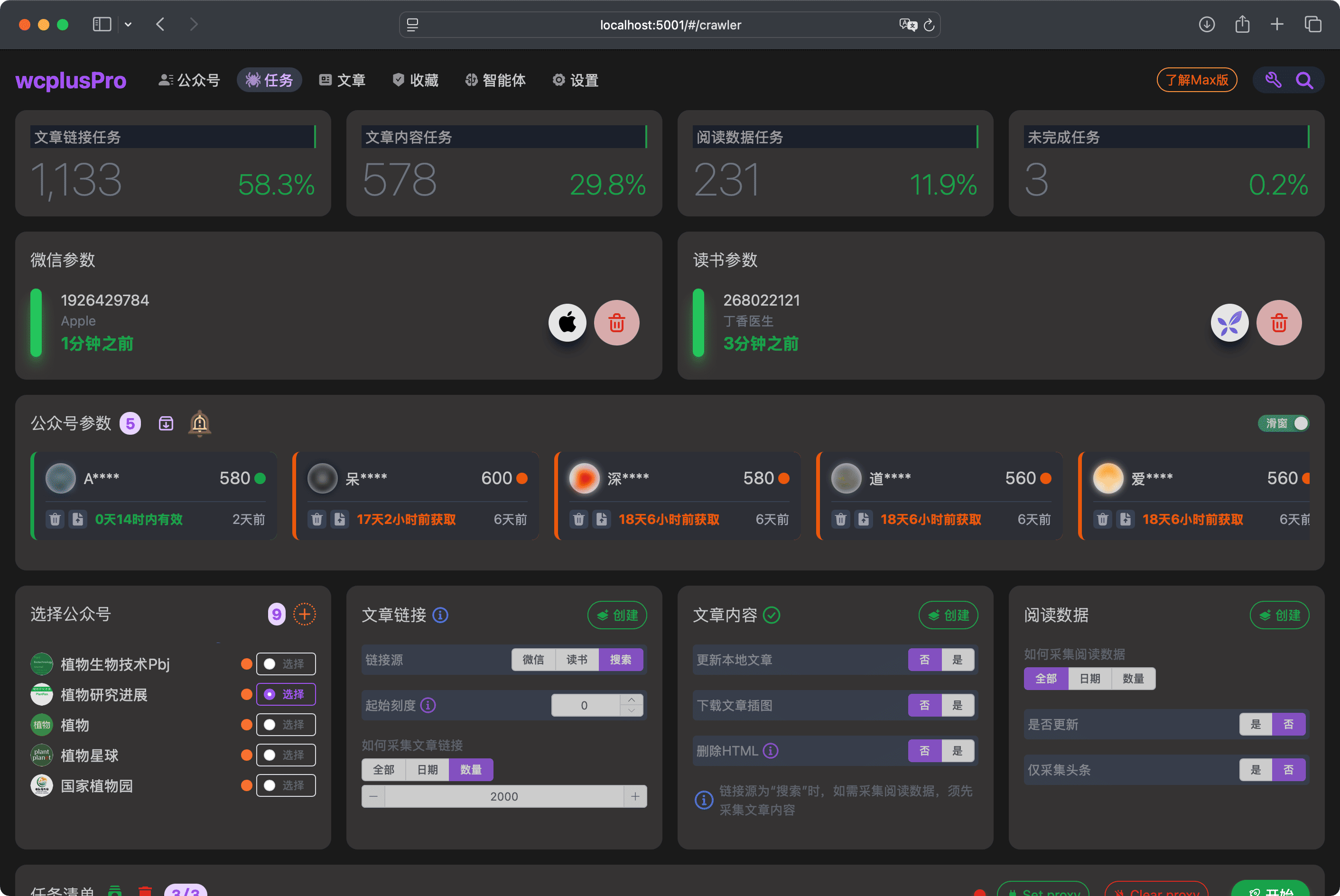Delete the 丁香医生 读书参数 via trash icon
Image resolution: width=1340 pixels, height=896 pixels.
point(1279,322)
